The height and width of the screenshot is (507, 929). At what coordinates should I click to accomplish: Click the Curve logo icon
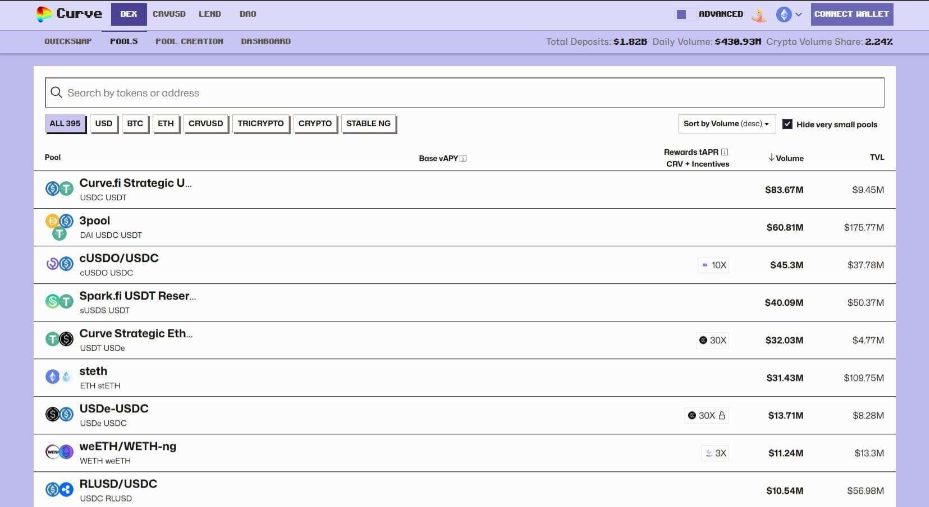[44, 14]
